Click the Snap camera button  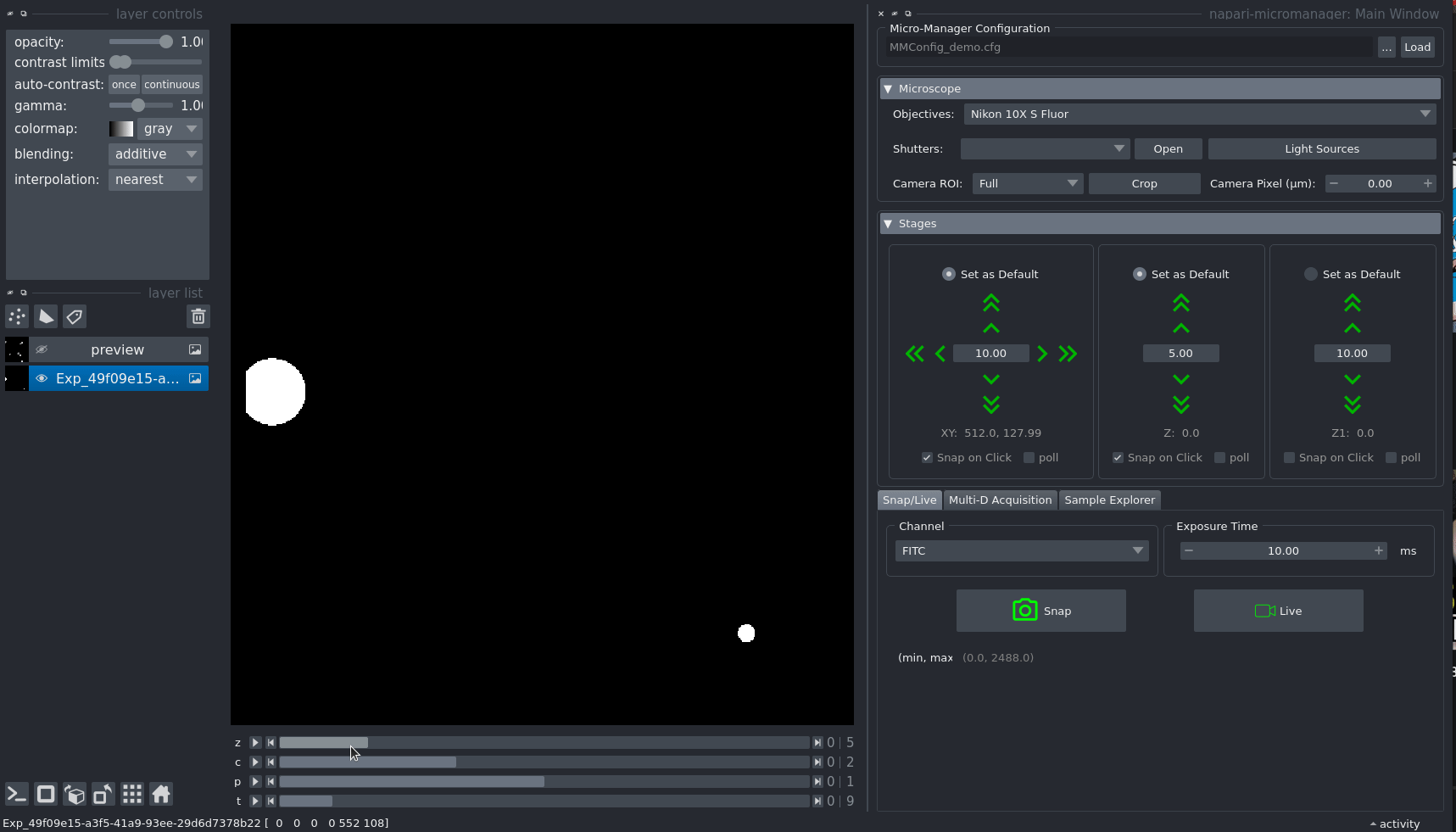point(1041,611)
